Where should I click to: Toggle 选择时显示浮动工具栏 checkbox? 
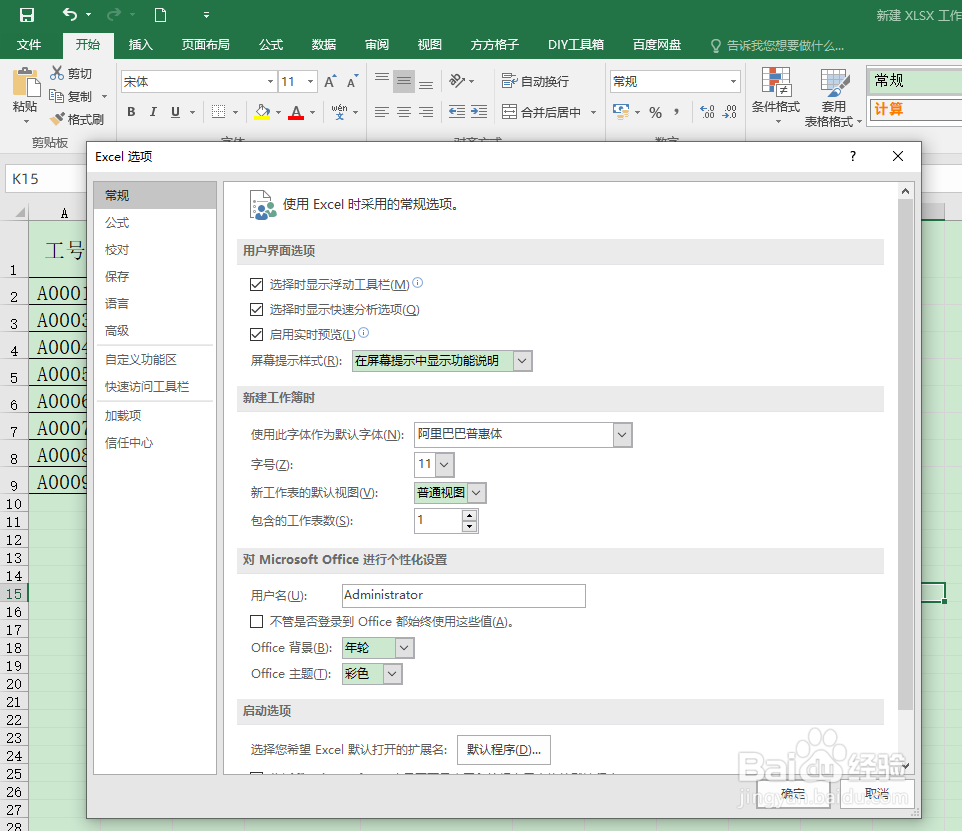coord(256,285)
